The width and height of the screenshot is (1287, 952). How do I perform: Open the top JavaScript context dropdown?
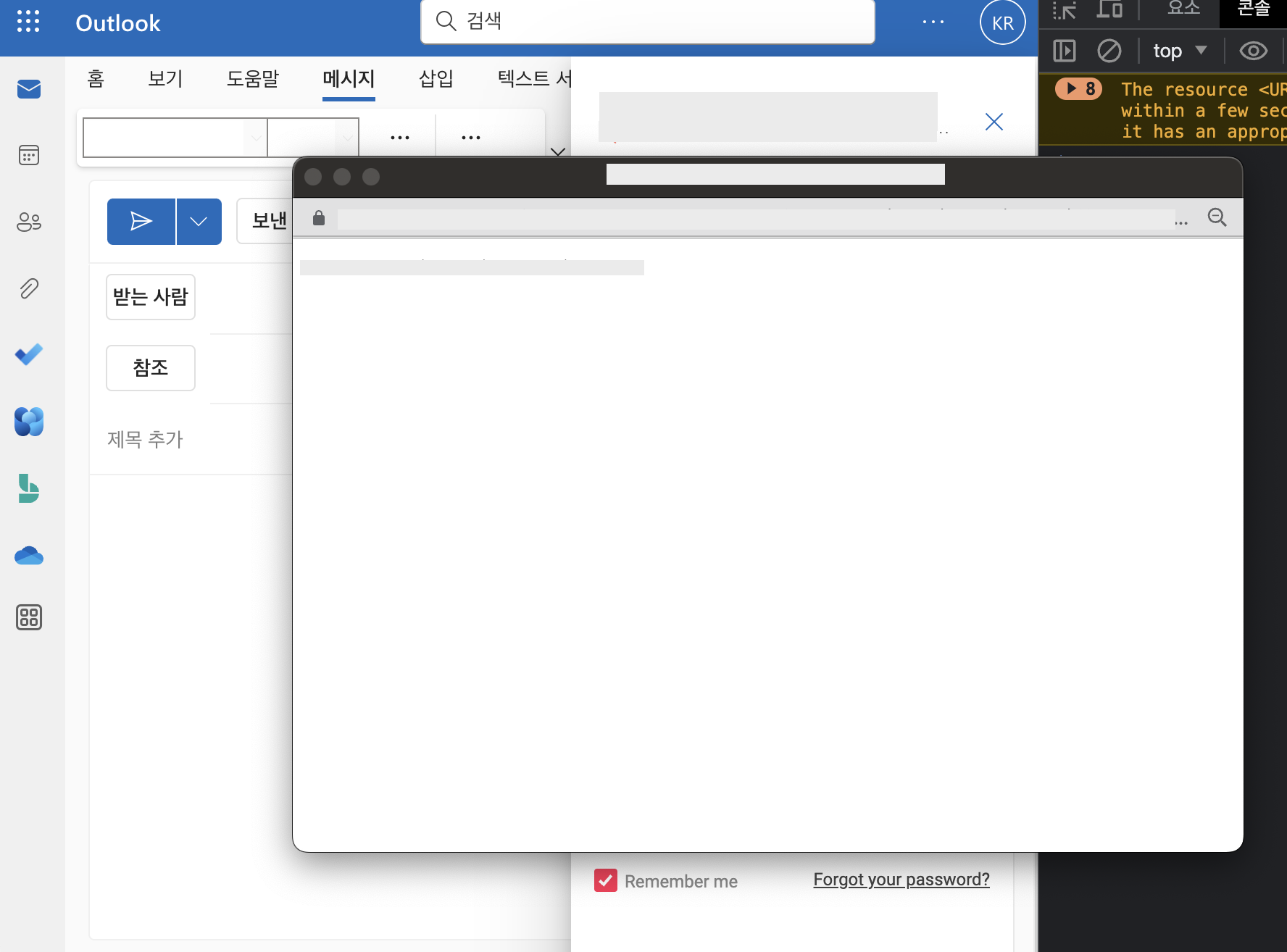tap(1180, 51)
